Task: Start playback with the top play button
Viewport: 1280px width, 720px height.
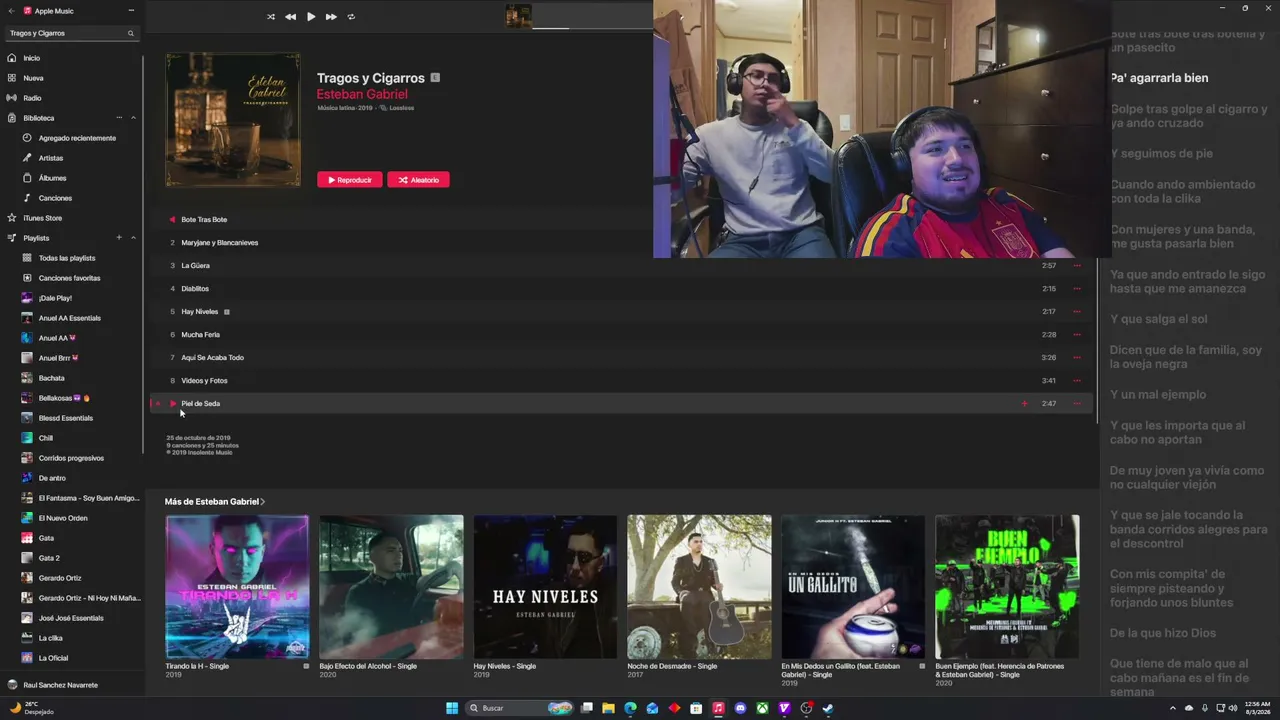Action: 311,17
